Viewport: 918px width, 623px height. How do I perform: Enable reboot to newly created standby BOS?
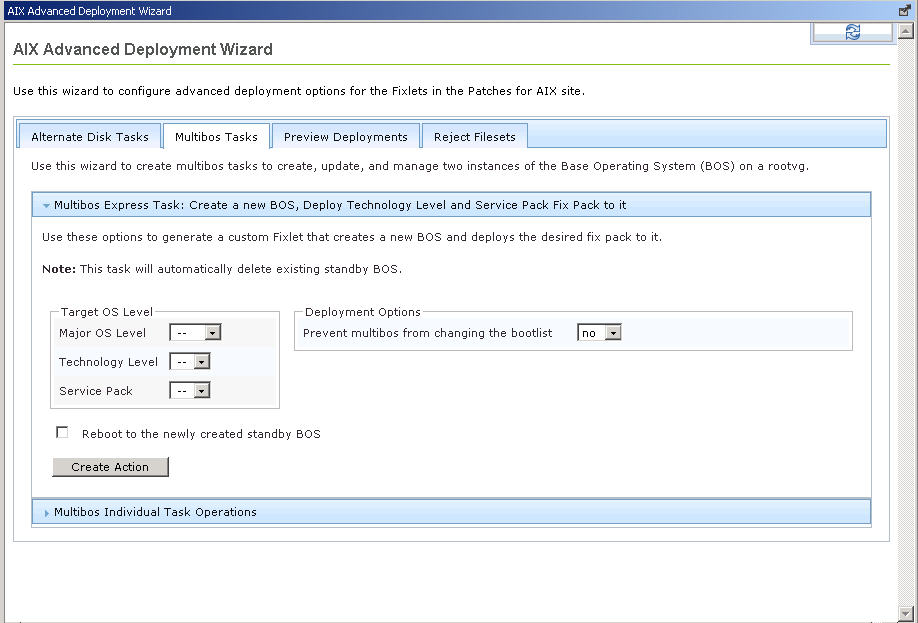pos(62,433)
